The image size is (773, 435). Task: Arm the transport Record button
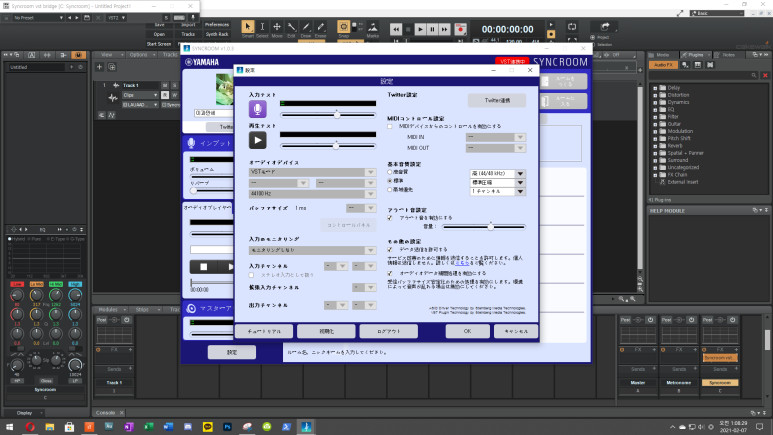[x=460, y=30]
